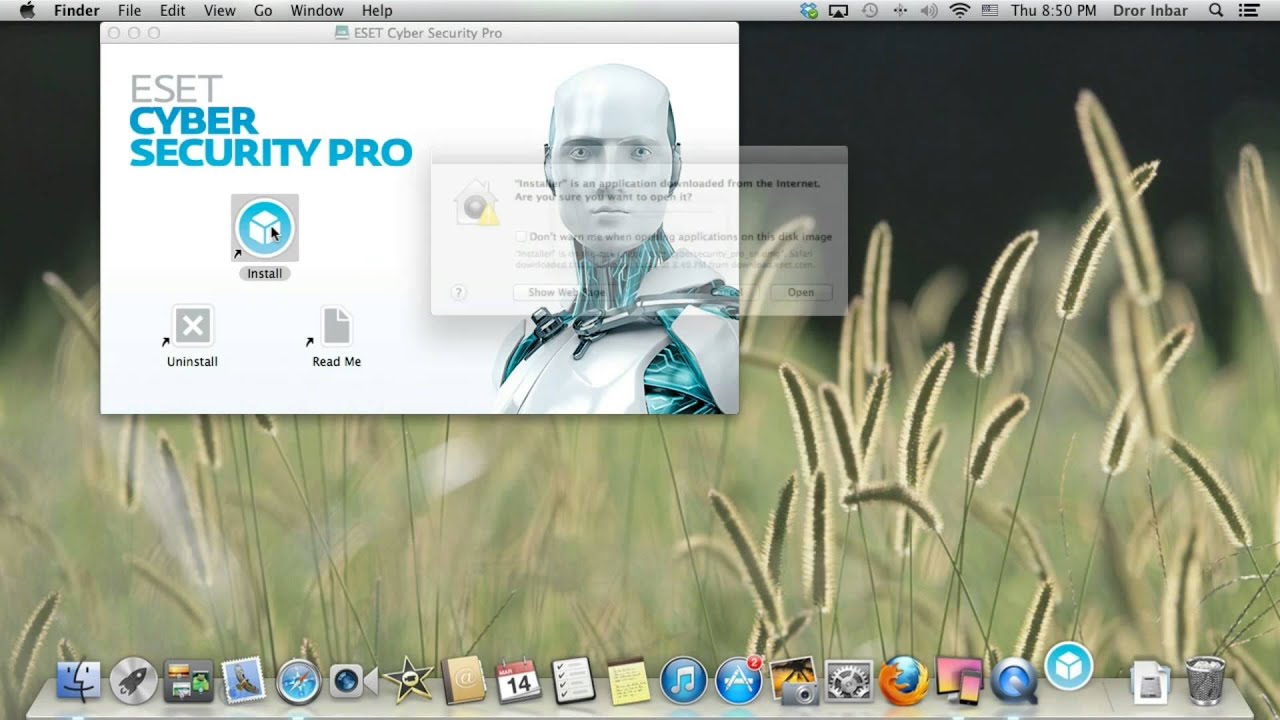Click the US flag input source icon
The width and height of the screenshot is (1280, 720).
tap(990, 11)
